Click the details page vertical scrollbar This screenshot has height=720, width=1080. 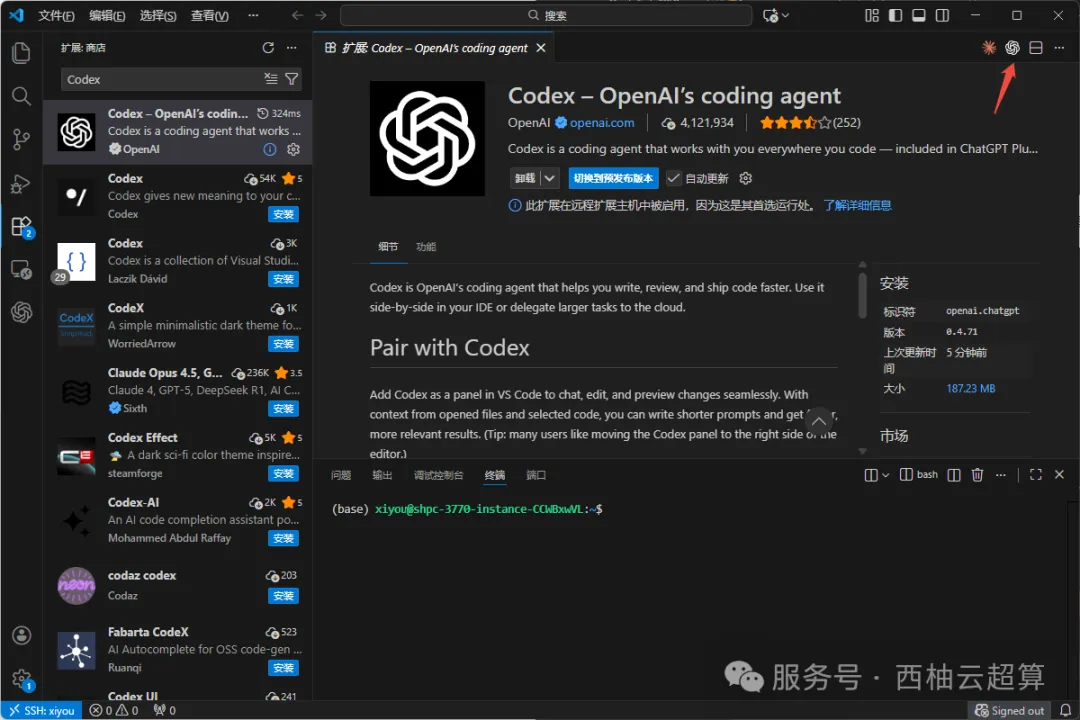point(862,296)
